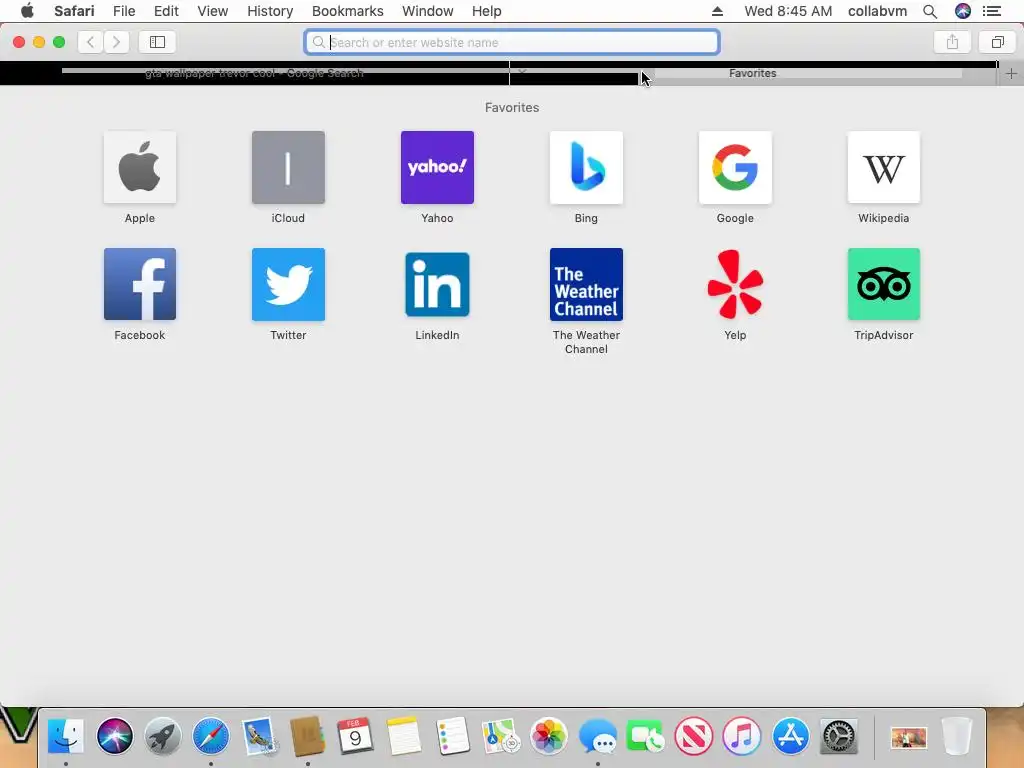This screenshot has height=768, width=1024.
Task: Open System Preferences gear in Dock
Action: 839,736
